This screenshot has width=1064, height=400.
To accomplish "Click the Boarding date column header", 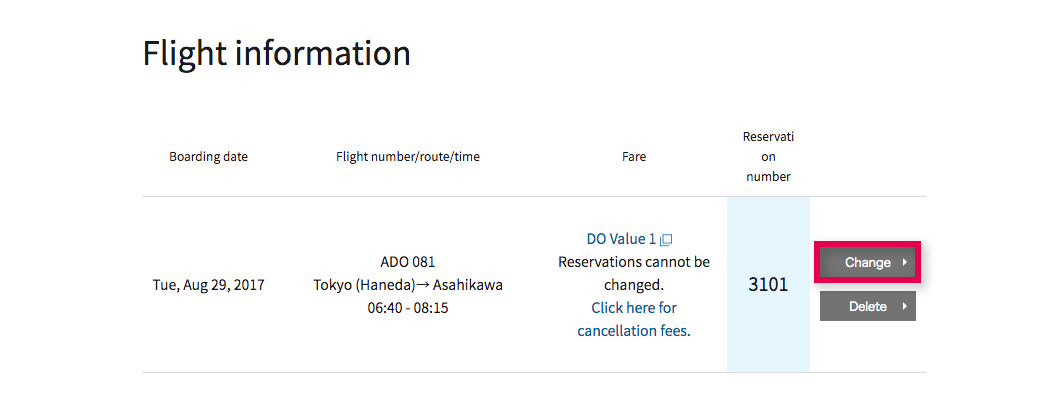I will click(x=208, y=157).
